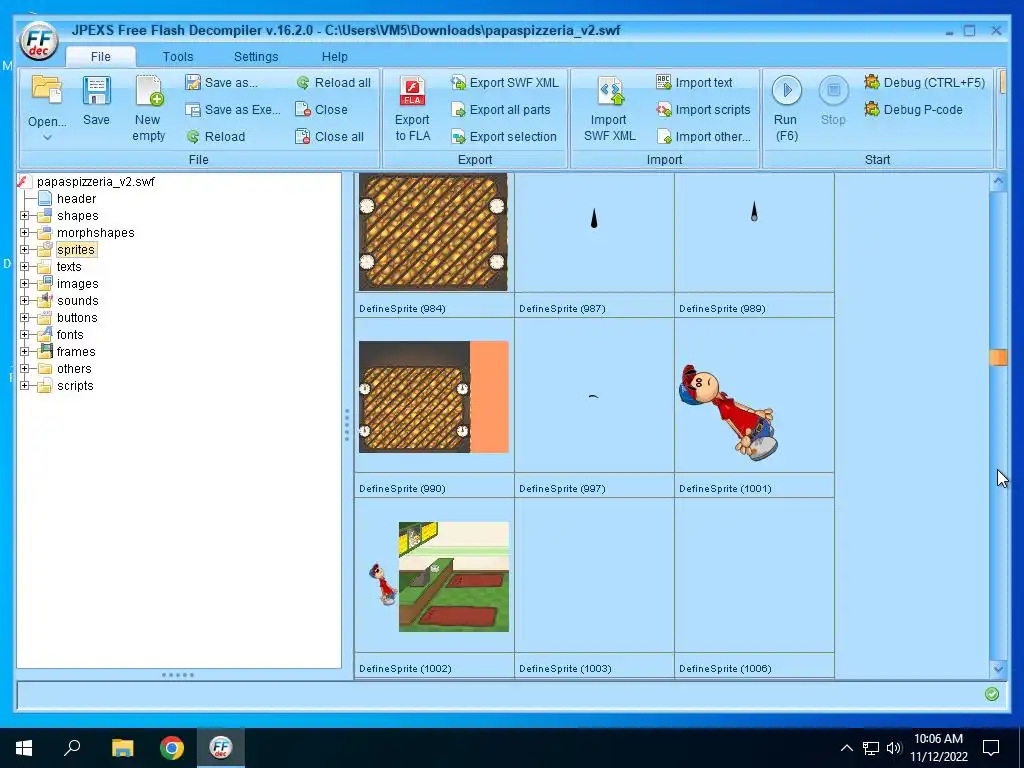The height and width of the screenshot is (768, 1024).
Task: Select DefineSprite (1001) character thumbnail
Action: [x=728, y=413]
